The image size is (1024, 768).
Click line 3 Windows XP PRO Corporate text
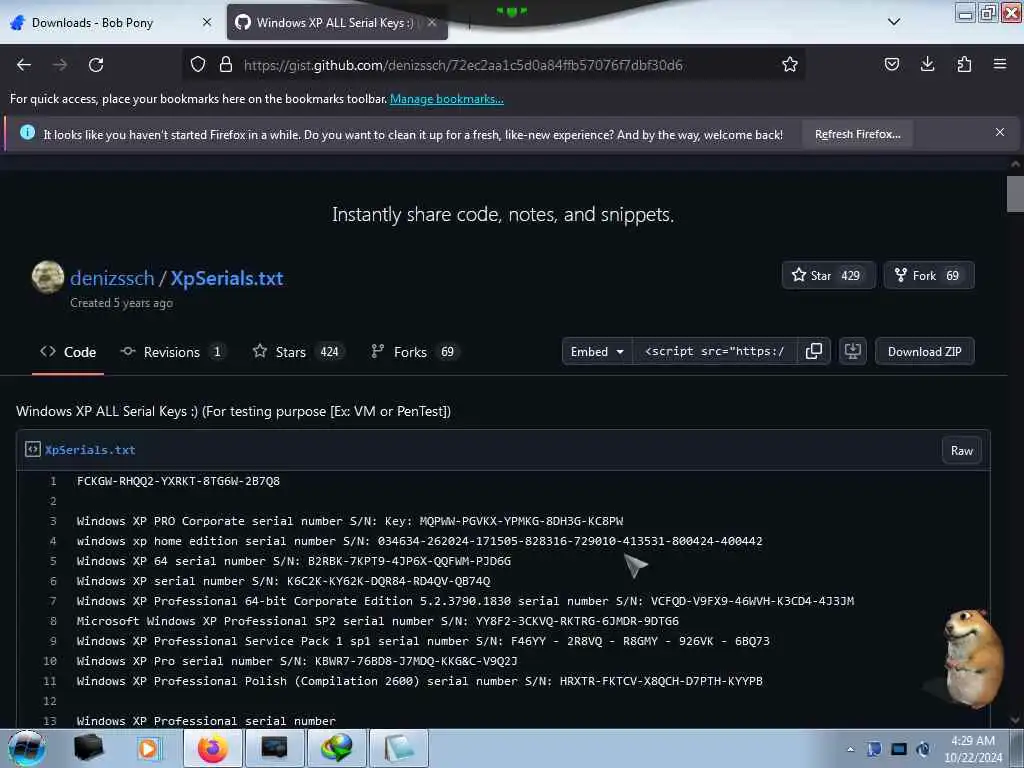point(349,521)
